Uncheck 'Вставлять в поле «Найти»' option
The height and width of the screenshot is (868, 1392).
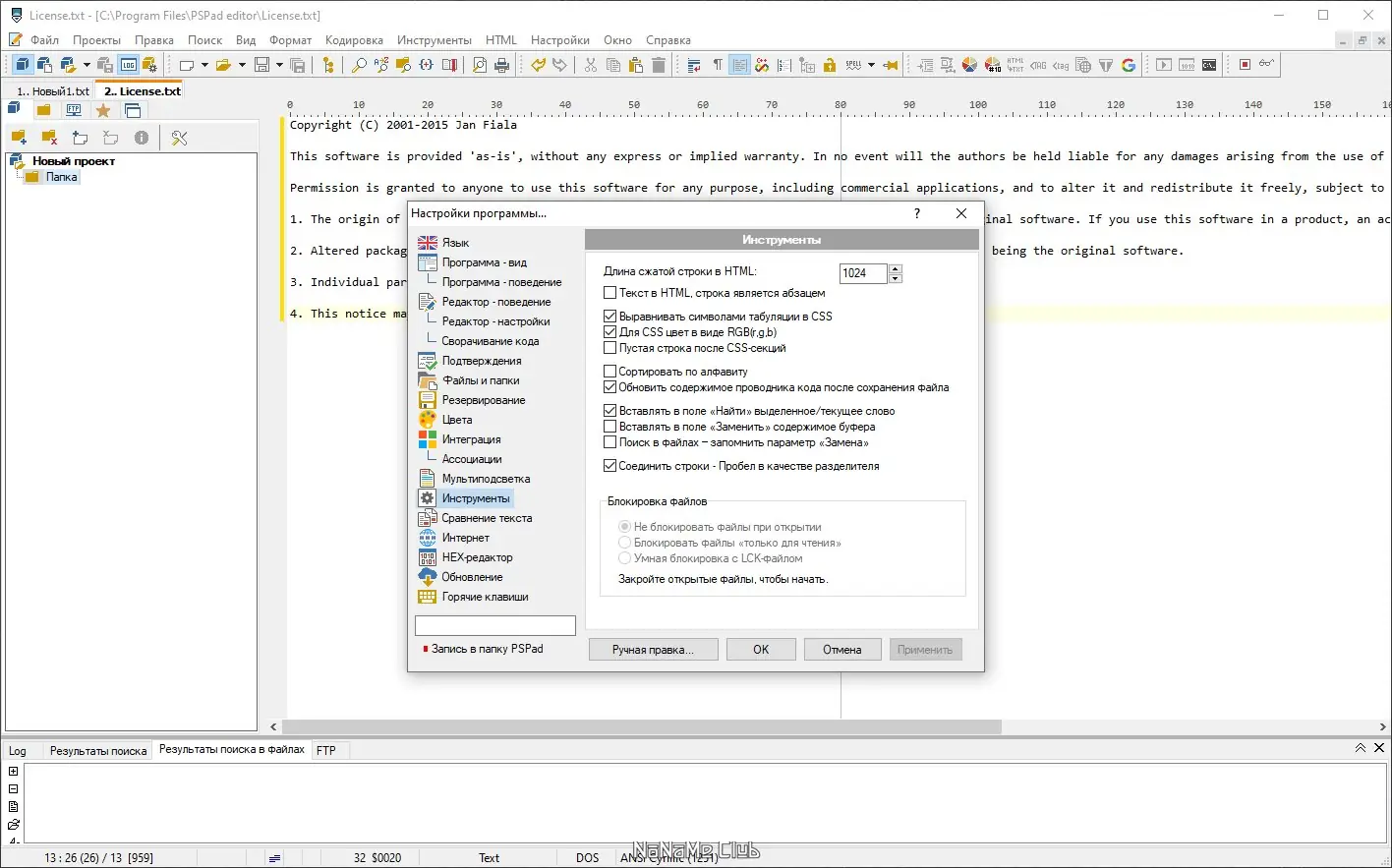(x=610, y=411)
